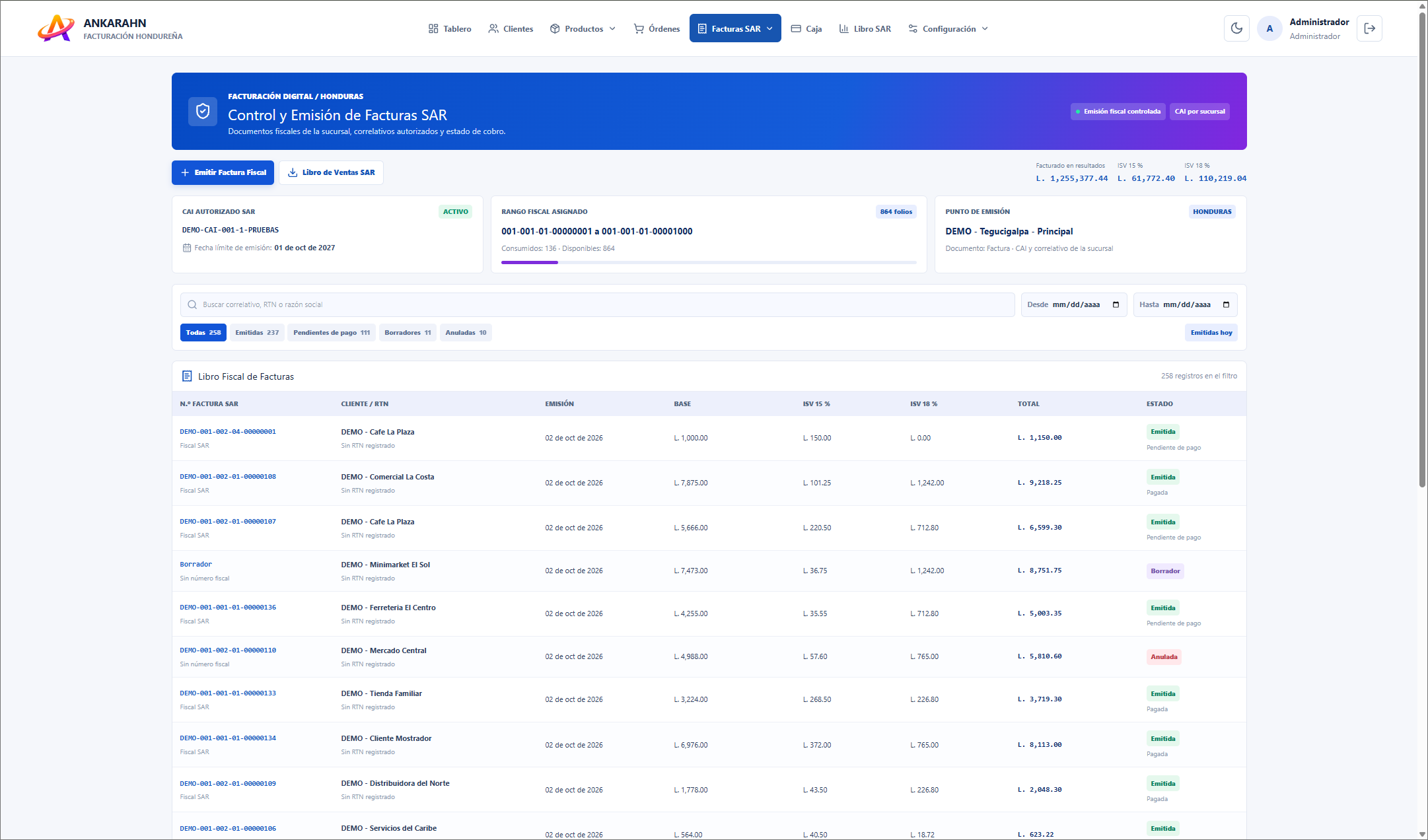The width and height of the screenshot is (1428, 840).
Task: Toggle the Emitidas hoy filter
Action: pos(1211,332)
